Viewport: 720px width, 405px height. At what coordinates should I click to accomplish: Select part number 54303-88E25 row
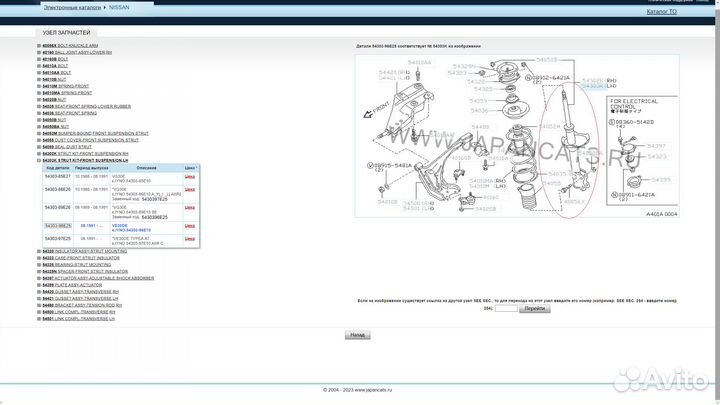click(57, 227)
